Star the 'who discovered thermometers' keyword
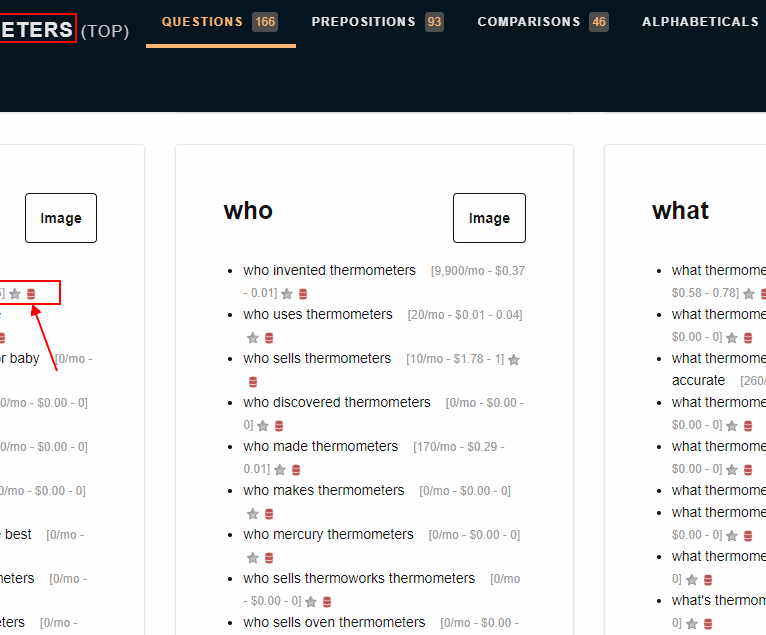This screenshot has width=766, height=635. tap(263, 426)
